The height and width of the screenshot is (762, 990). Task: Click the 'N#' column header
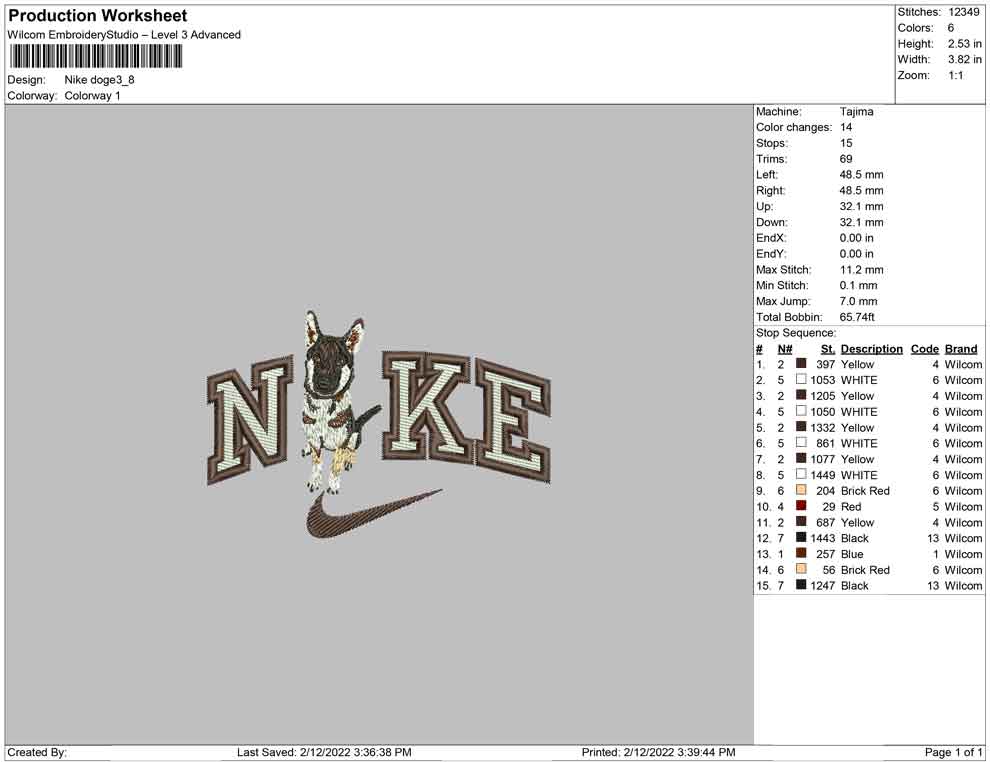785,349
